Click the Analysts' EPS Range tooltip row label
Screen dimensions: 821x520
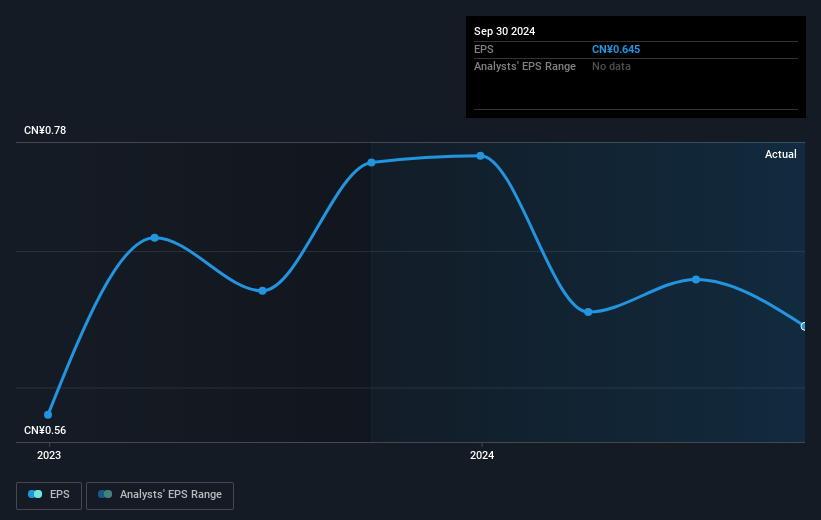click(525, 67)
